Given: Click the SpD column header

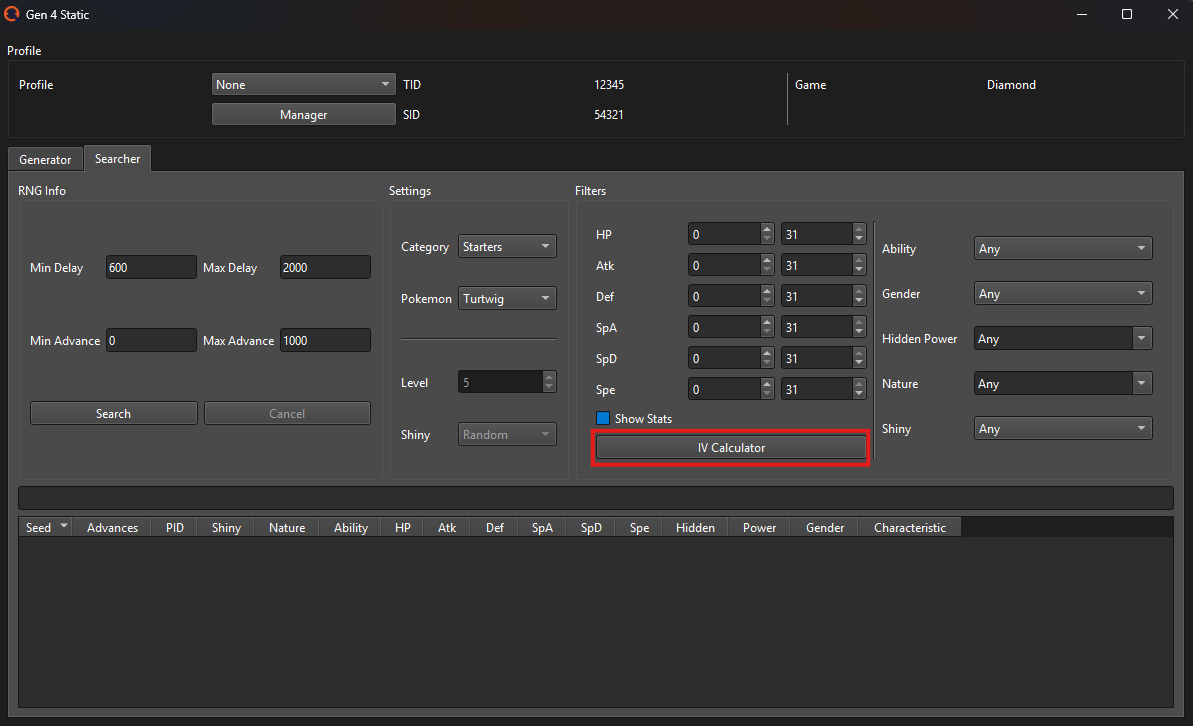Looking at the screenshot, I should click(x=591, y=527).
